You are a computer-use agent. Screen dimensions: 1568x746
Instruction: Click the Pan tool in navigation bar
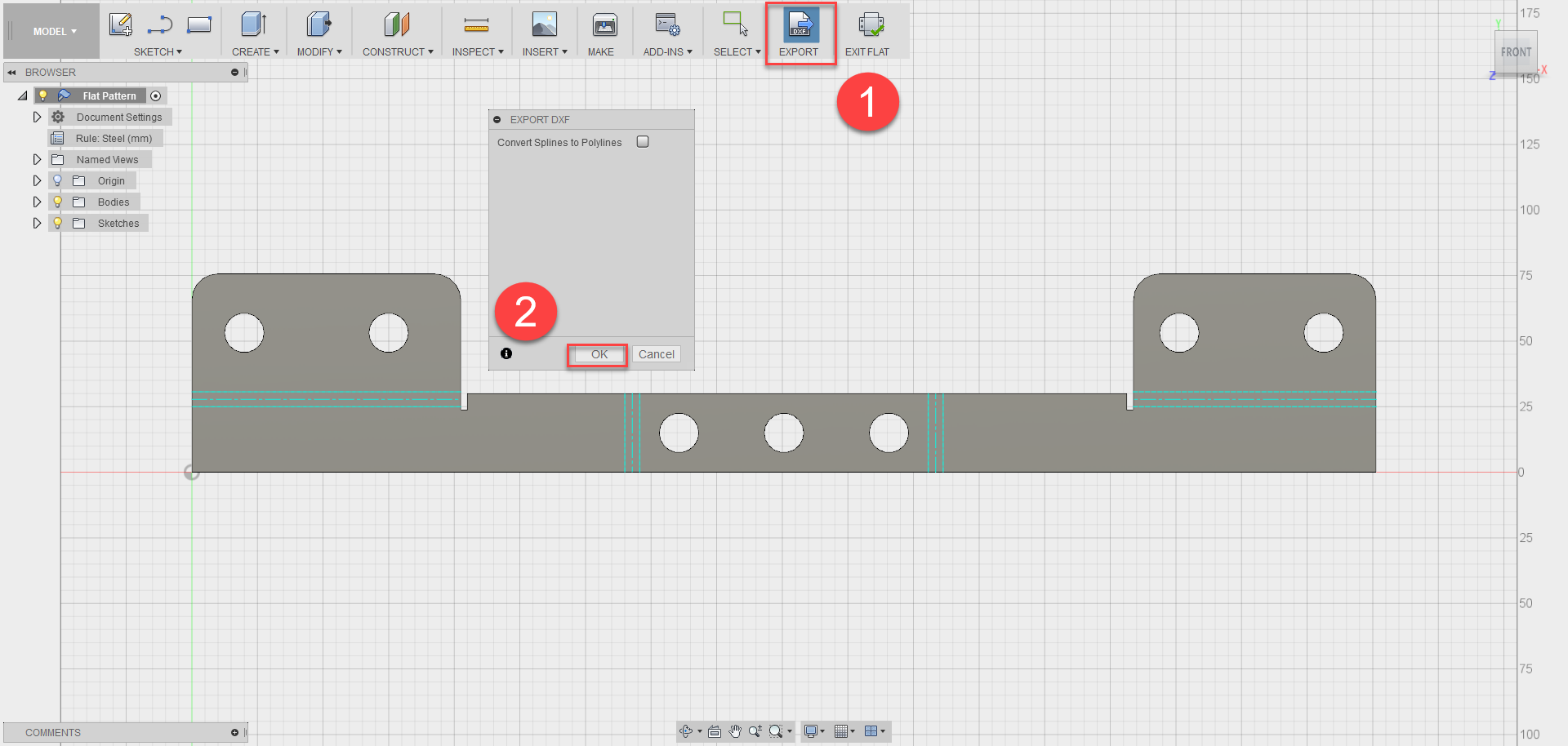(x=734, y=731)
